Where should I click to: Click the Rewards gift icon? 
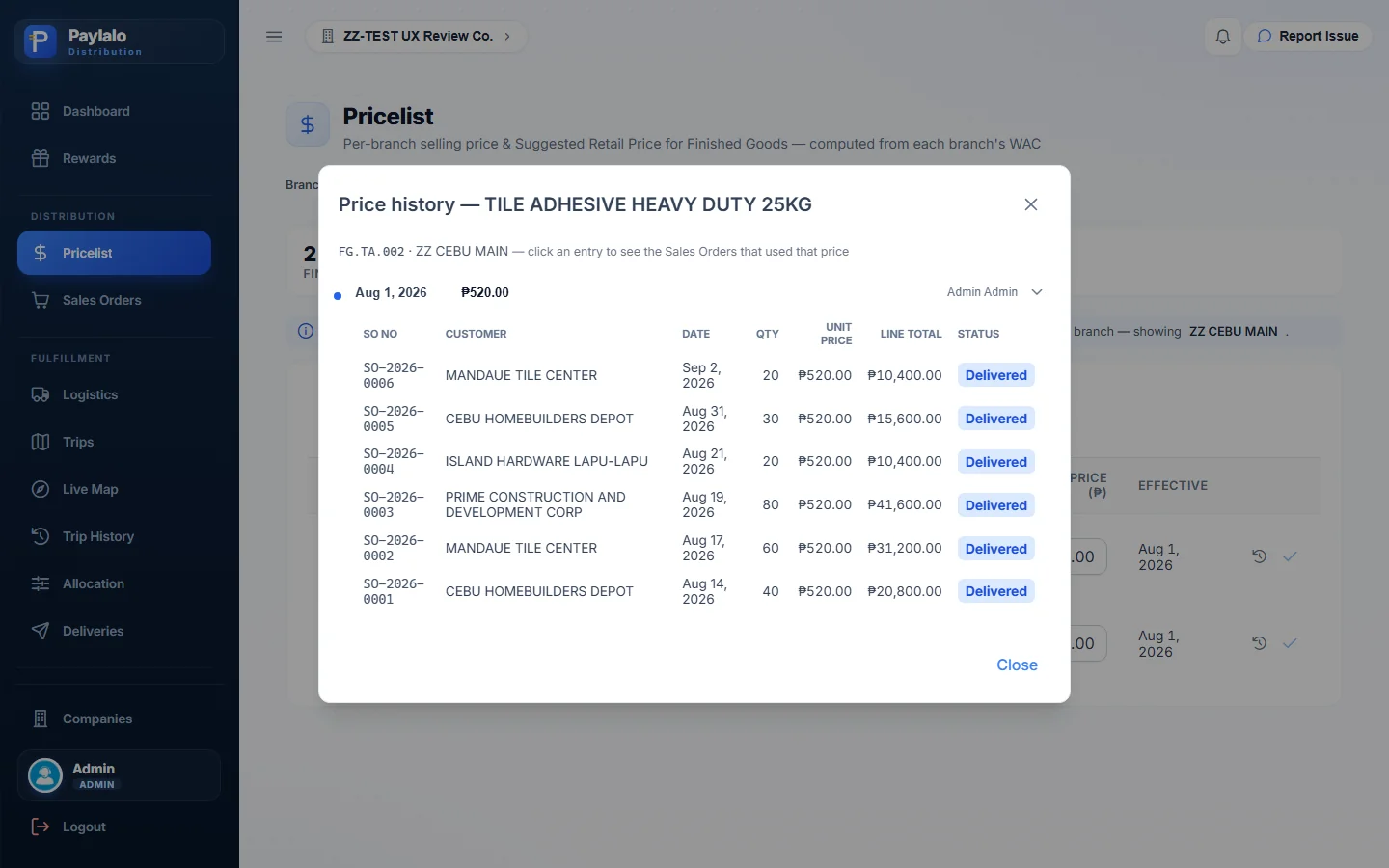pyautogui.click(x=41, y=158)
